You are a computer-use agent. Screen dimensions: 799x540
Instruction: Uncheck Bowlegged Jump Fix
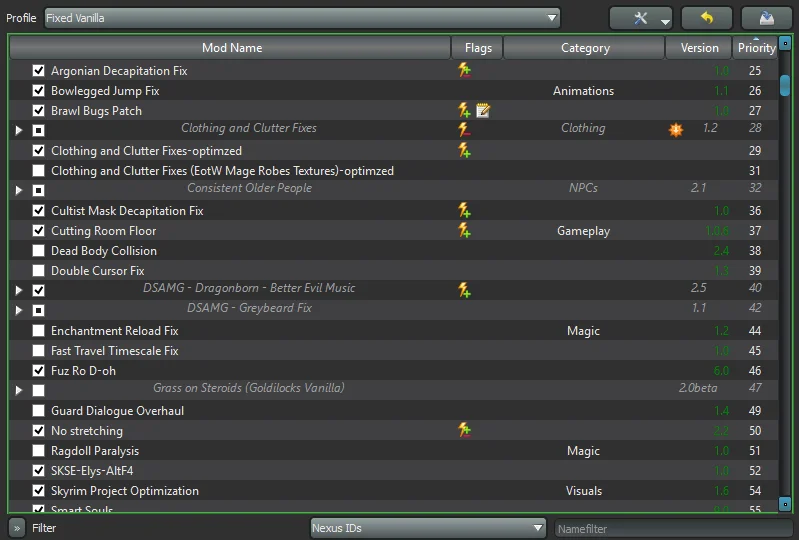coord(38,90)
